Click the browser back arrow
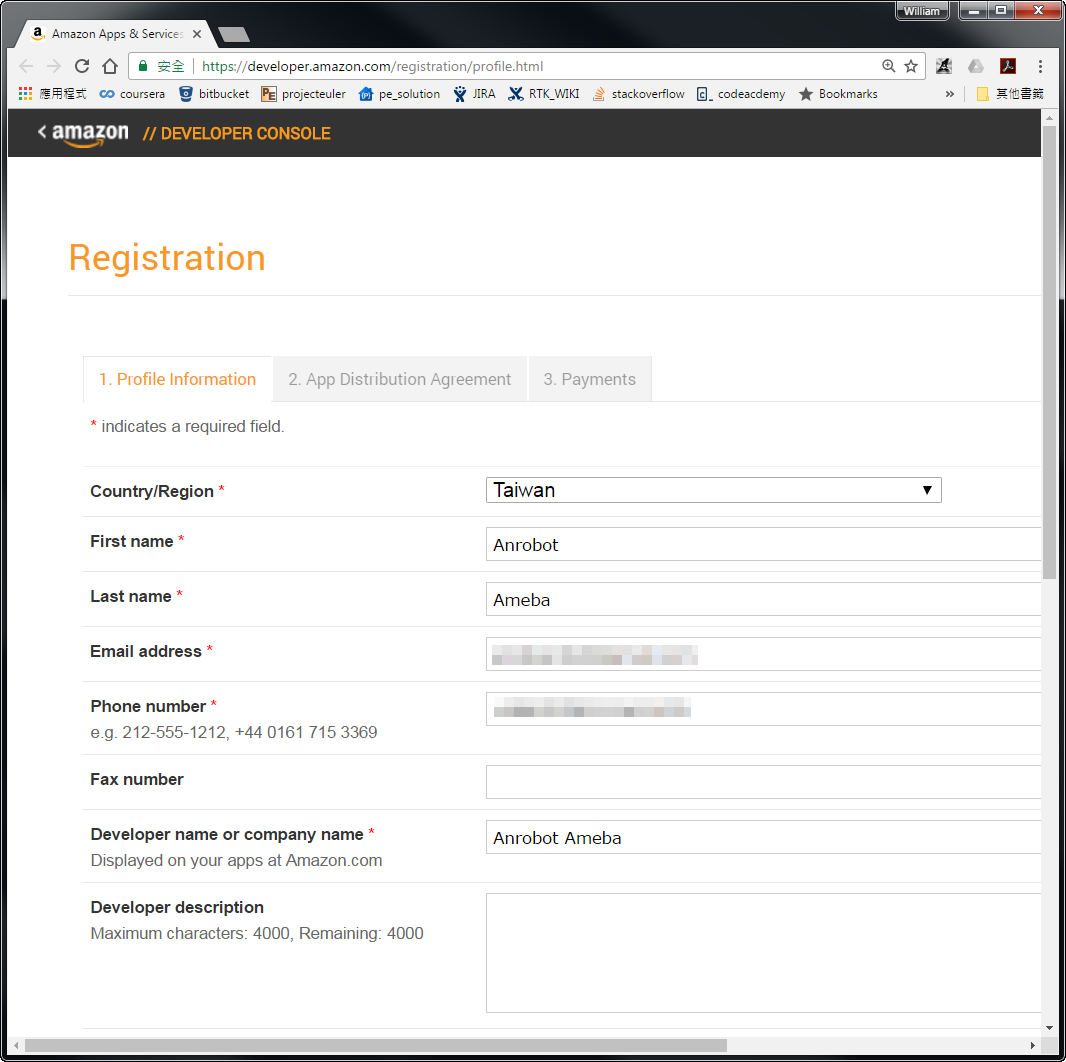 click(x=26, y=66)
